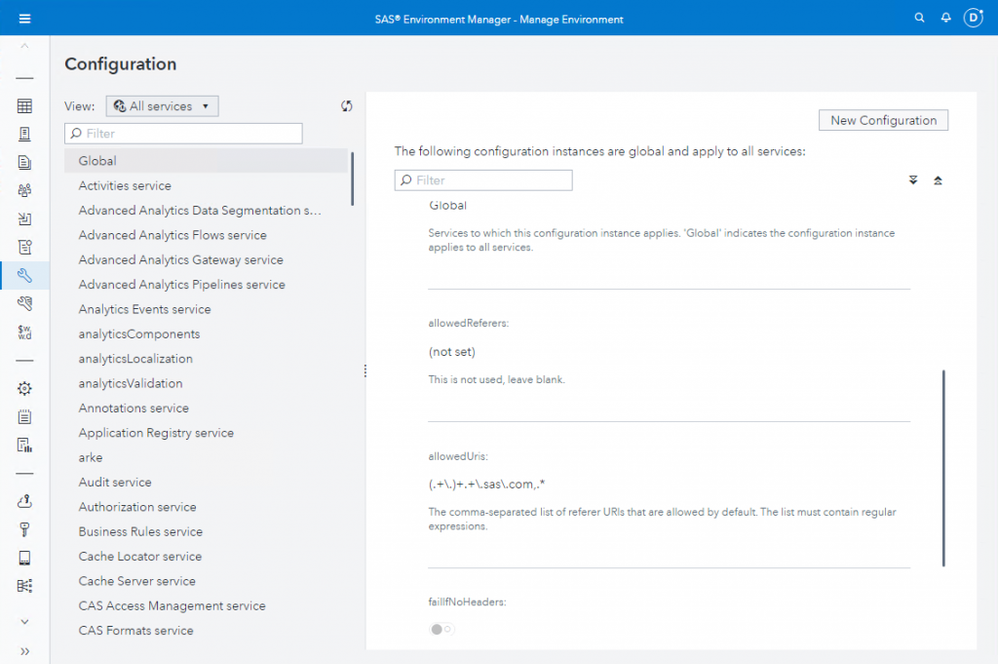The image size is (998, 664).
Task: Click the New Configuration button
Action: pos(883,120)
